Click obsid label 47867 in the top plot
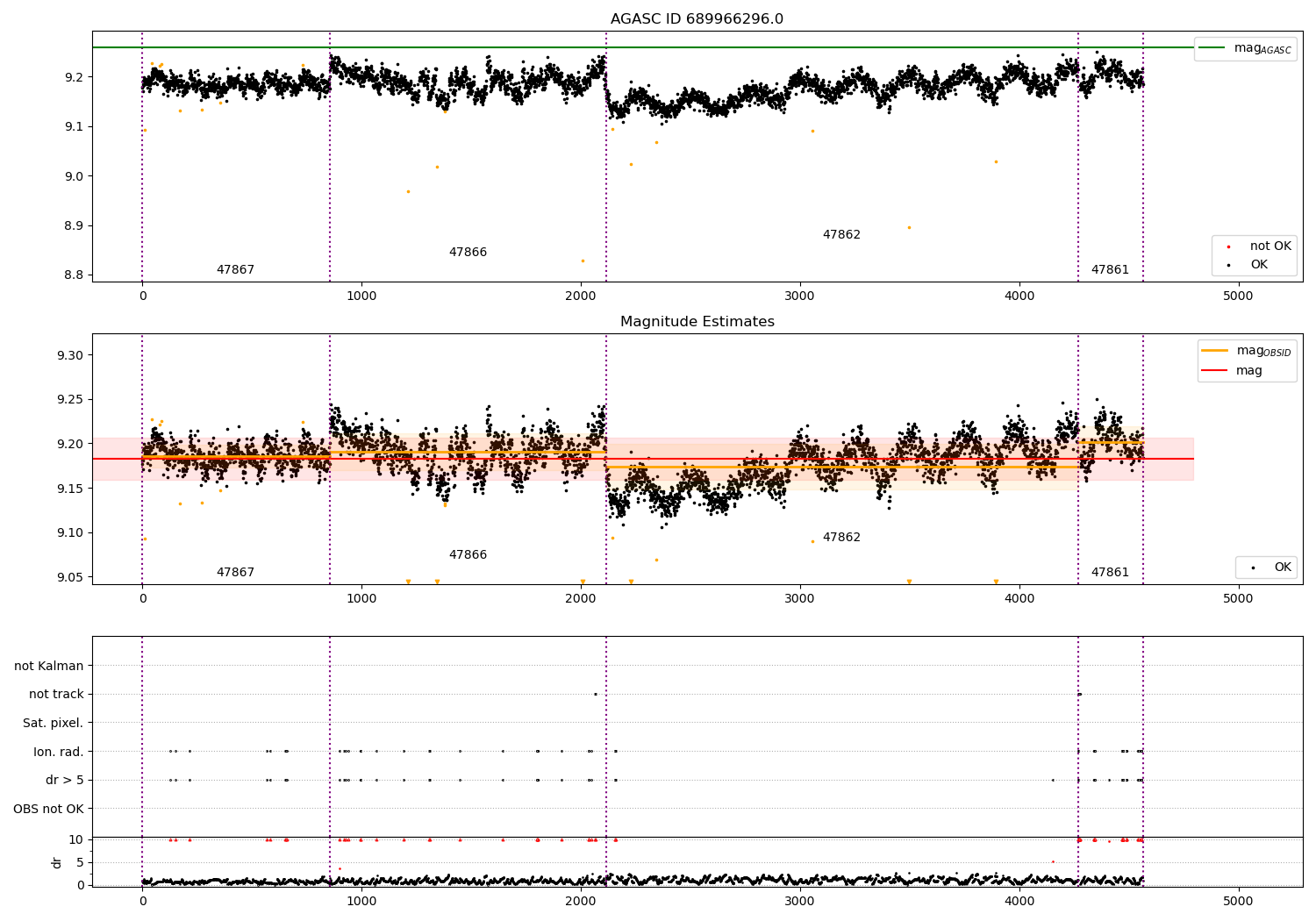Image resolution: width=1316 pixels, height=921 pixels. pos(235,270)
